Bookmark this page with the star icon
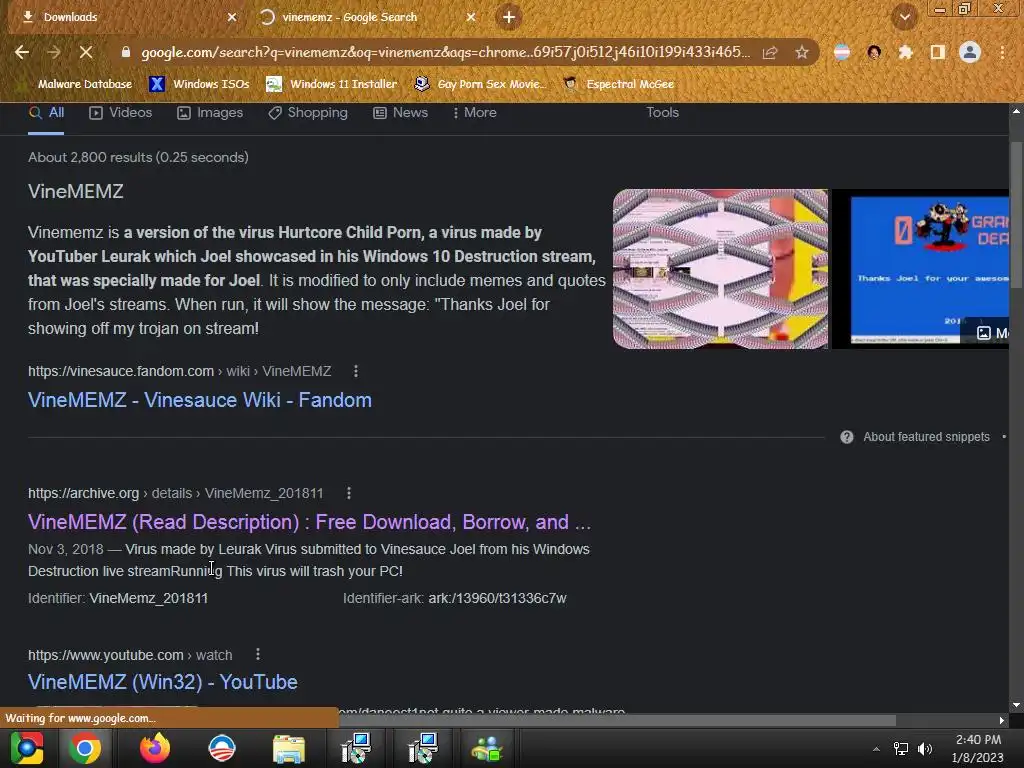 [802, 52]
